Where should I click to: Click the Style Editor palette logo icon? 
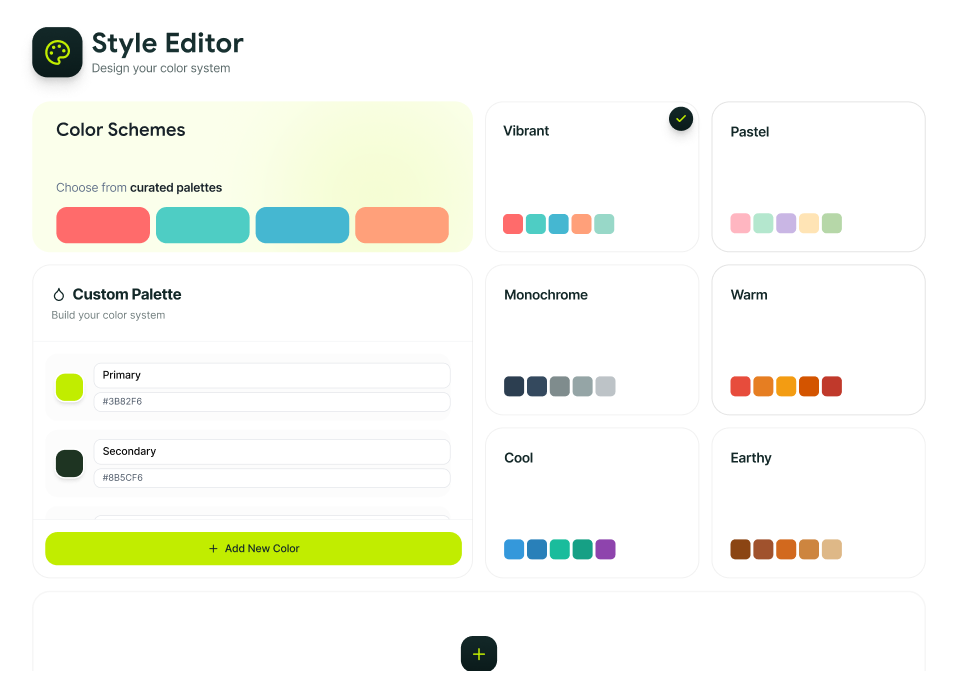[x=57, y=52]
